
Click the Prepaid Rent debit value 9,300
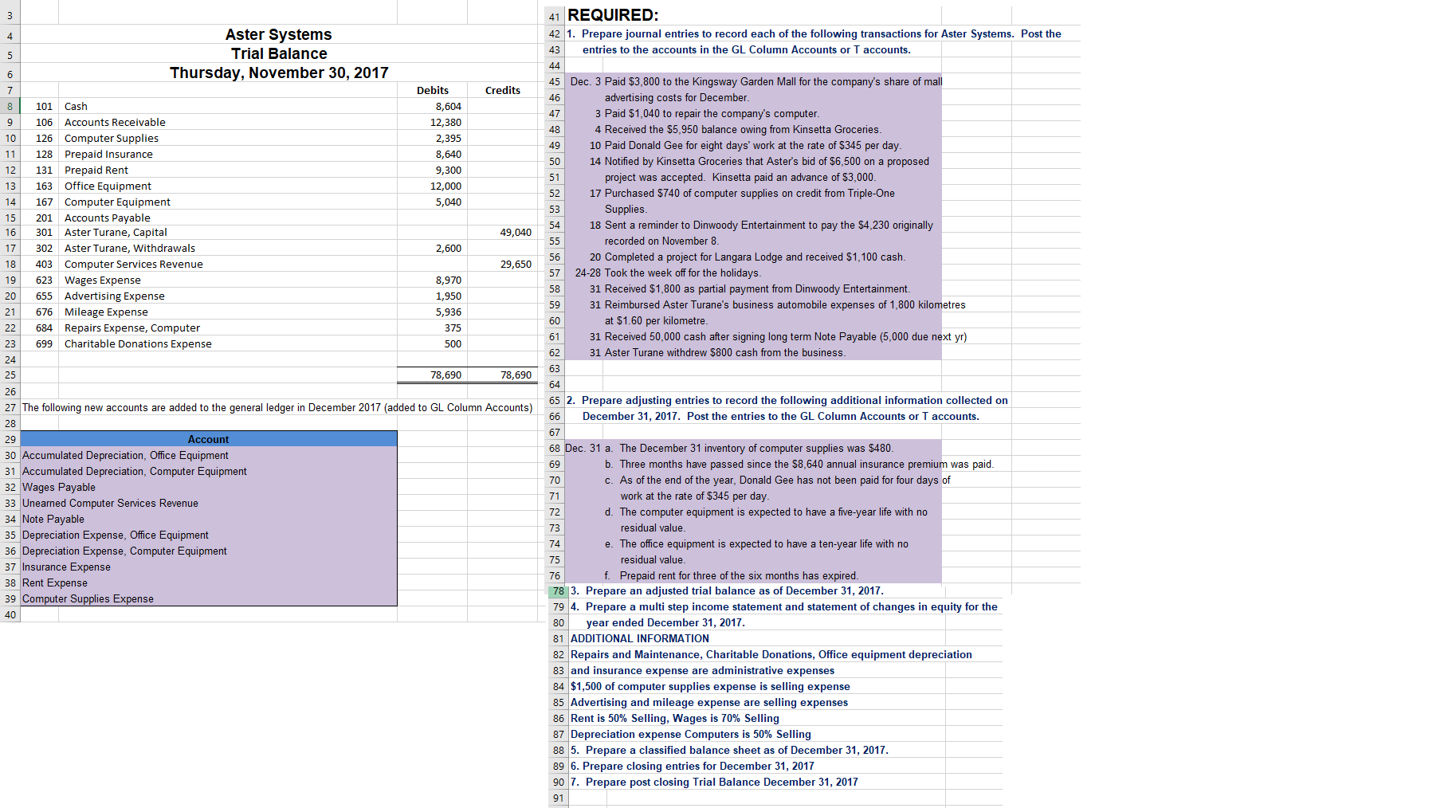[432, 170]
